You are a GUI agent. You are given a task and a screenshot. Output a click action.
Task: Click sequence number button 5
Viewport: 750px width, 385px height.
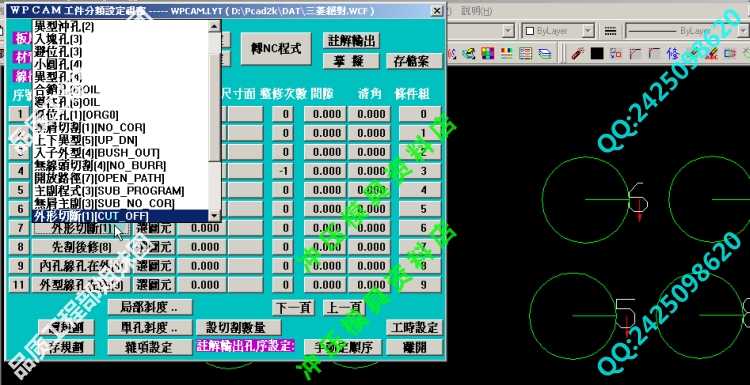point(19,190)
